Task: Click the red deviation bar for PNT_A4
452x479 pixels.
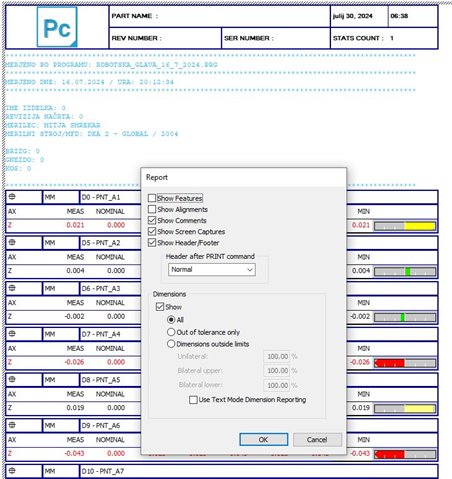Action: (389, 363)
